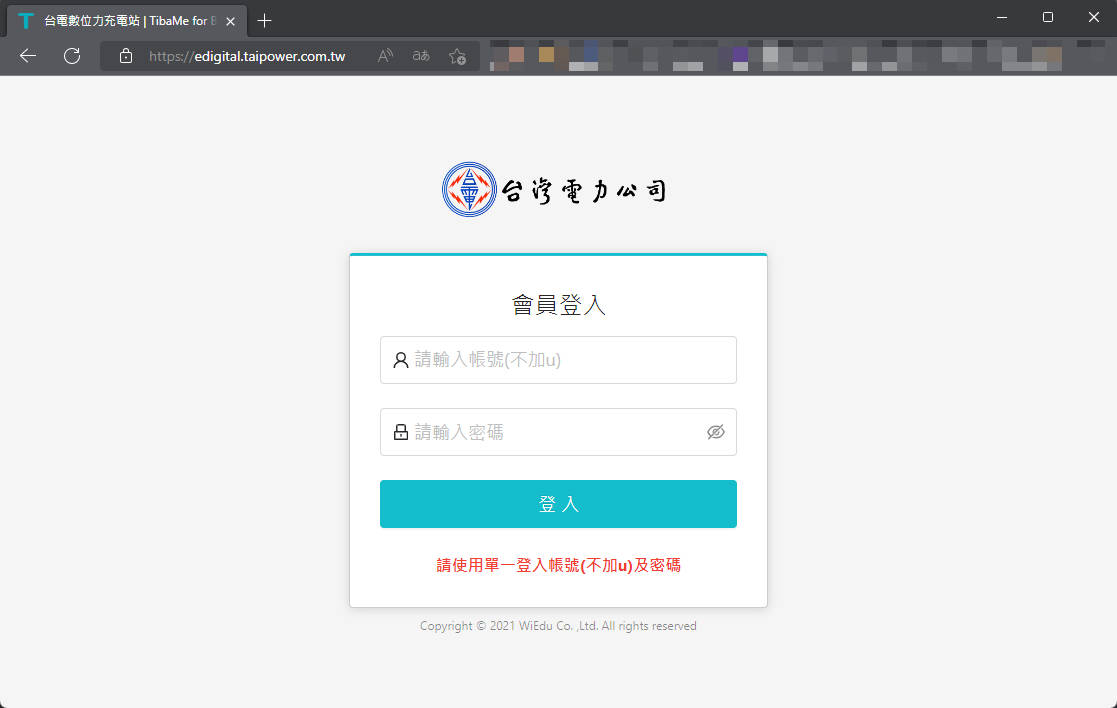
Task: Open site info lock icon
Action: (125, 56)
